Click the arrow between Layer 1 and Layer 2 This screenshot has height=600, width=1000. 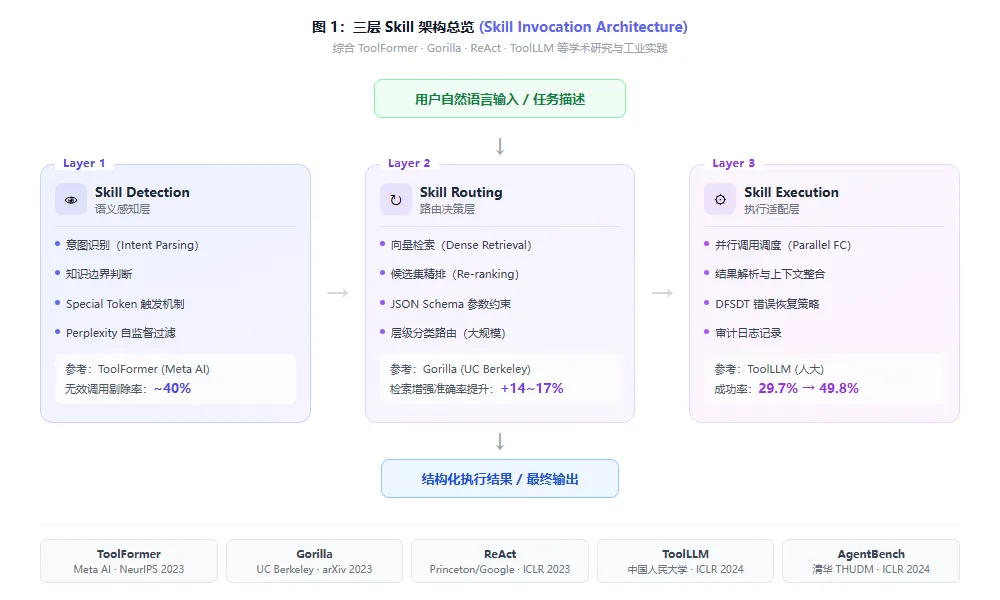[x=338, y=293]
